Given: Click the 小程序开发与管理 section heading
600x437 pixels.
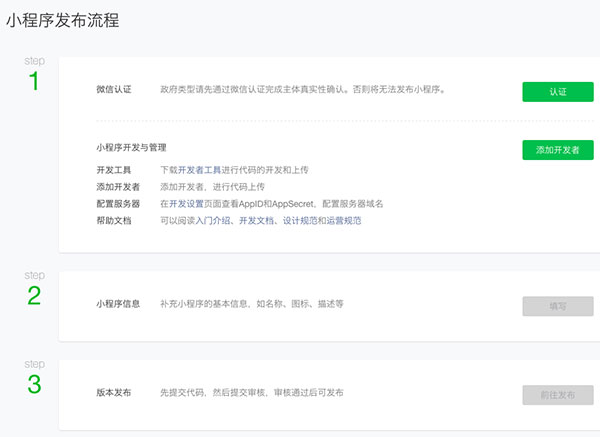Looking at the screenshot, I should click(x=137, y=148).
